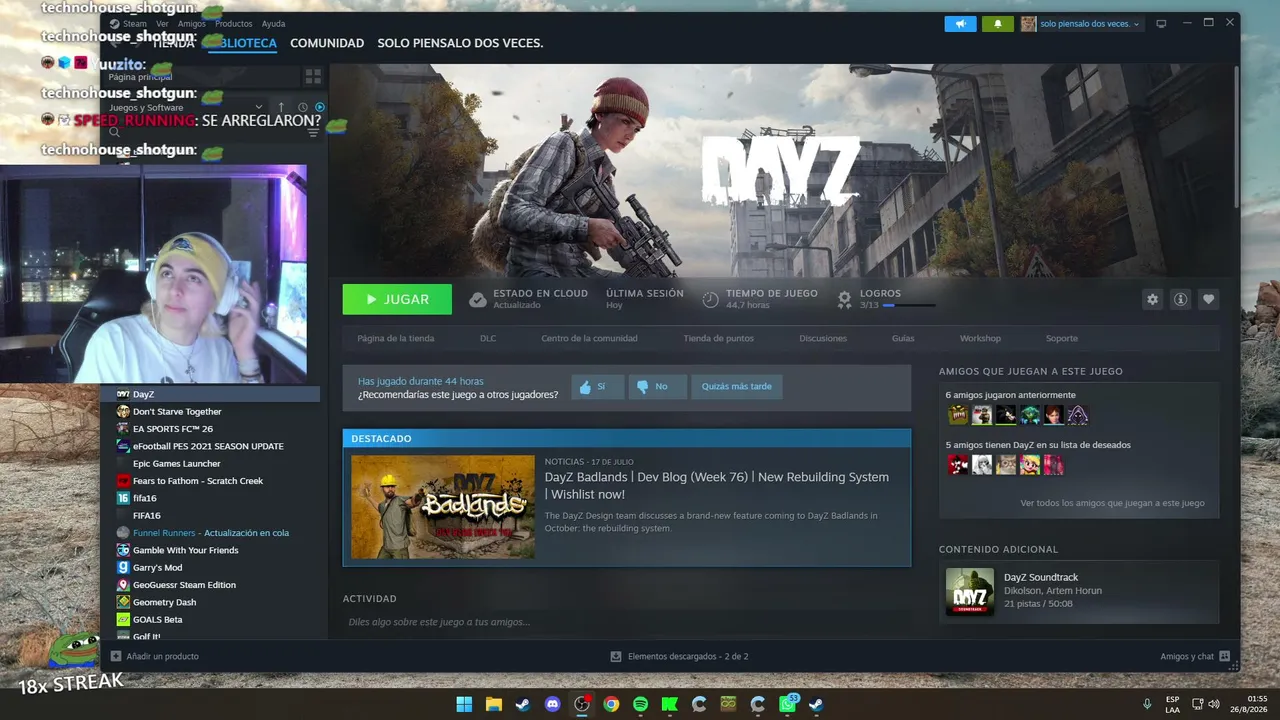1280x720 pixels.
Task: Open the Productos menu
Action: (234, 24)
